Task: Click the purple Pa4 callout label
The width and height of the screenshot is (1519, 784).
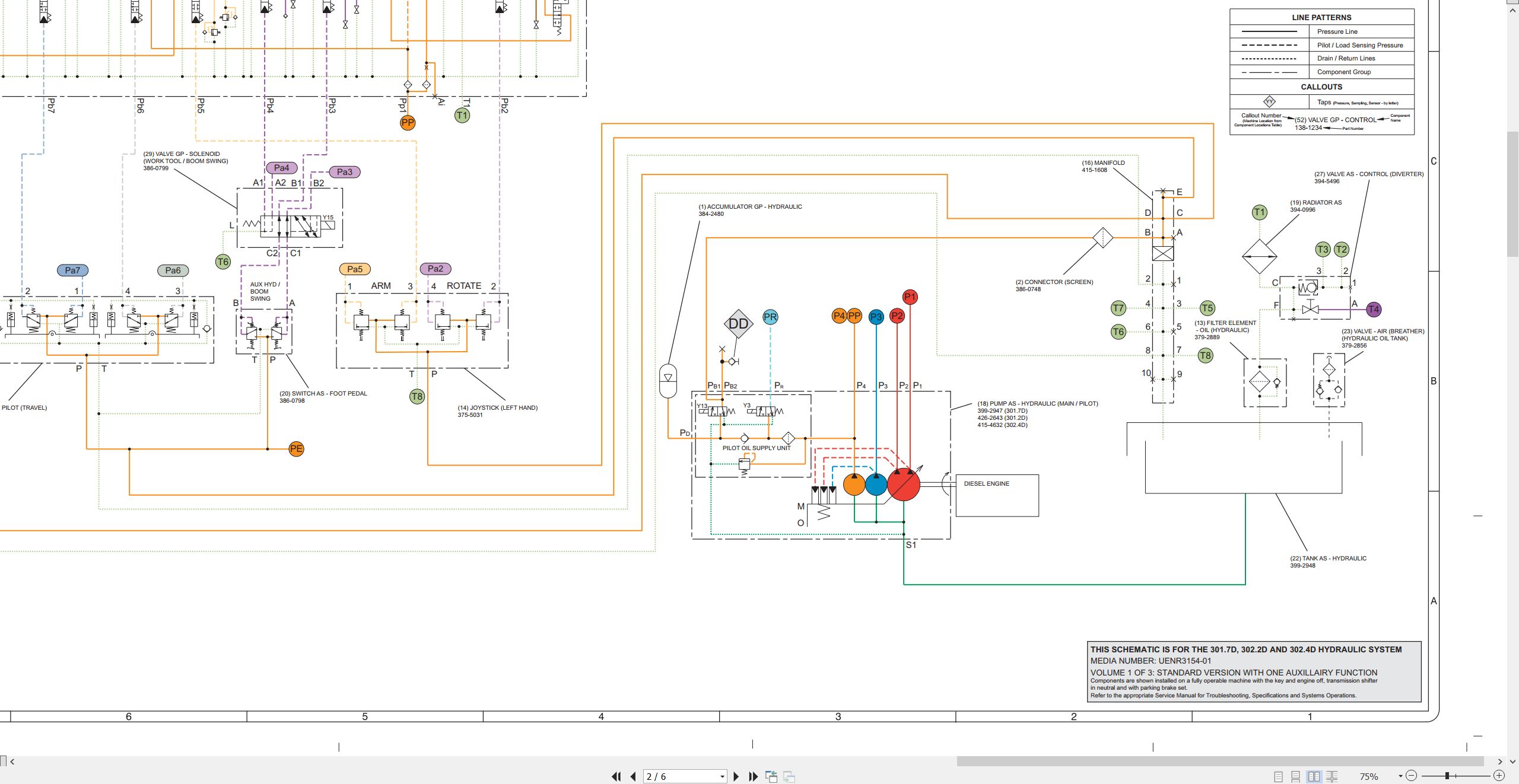Action: click(x=282, y=168)
